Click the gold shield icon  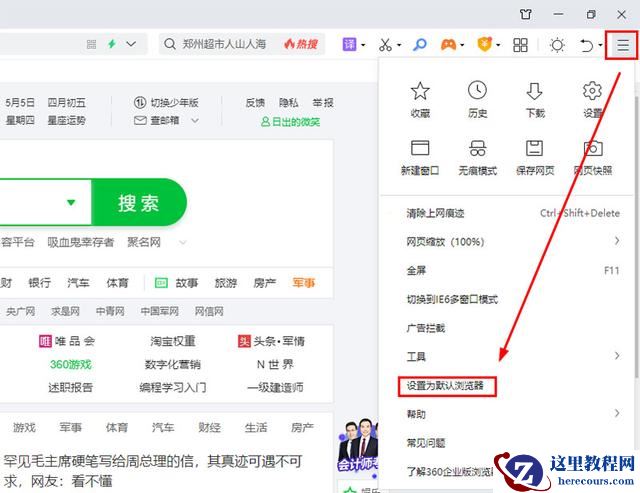click(x=484, y=44)
